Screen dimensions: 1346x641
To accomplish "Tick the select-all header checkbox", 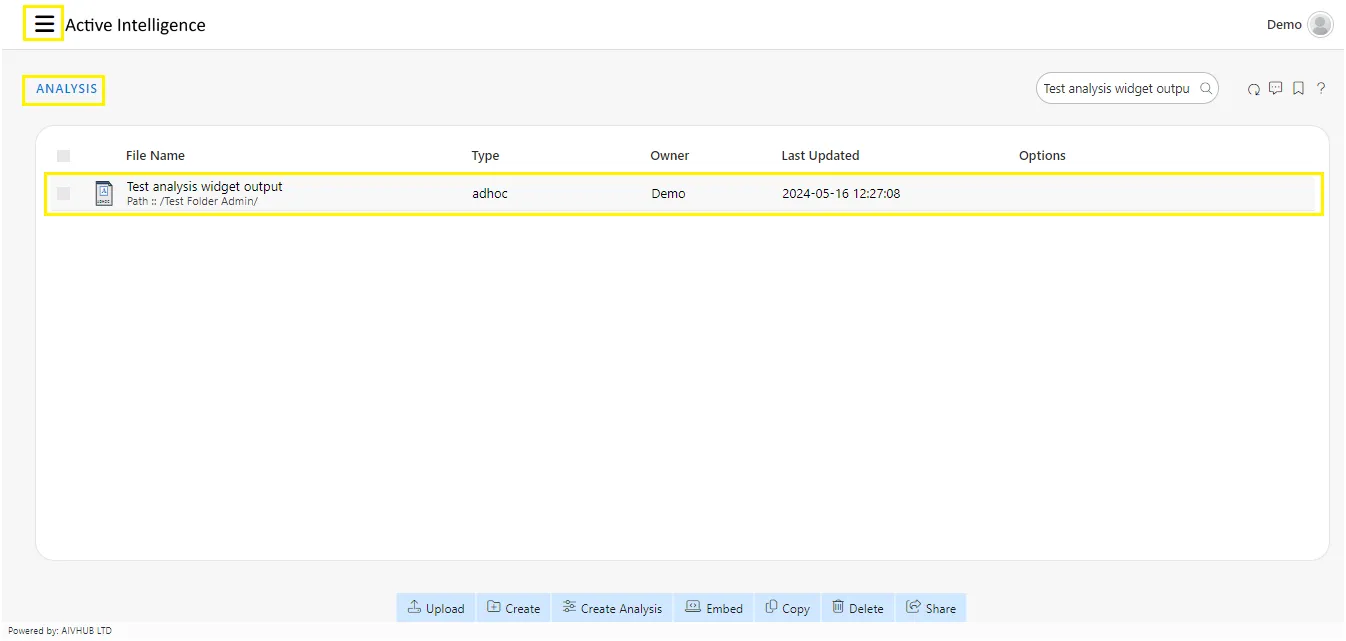I will [x=64, y=155].
